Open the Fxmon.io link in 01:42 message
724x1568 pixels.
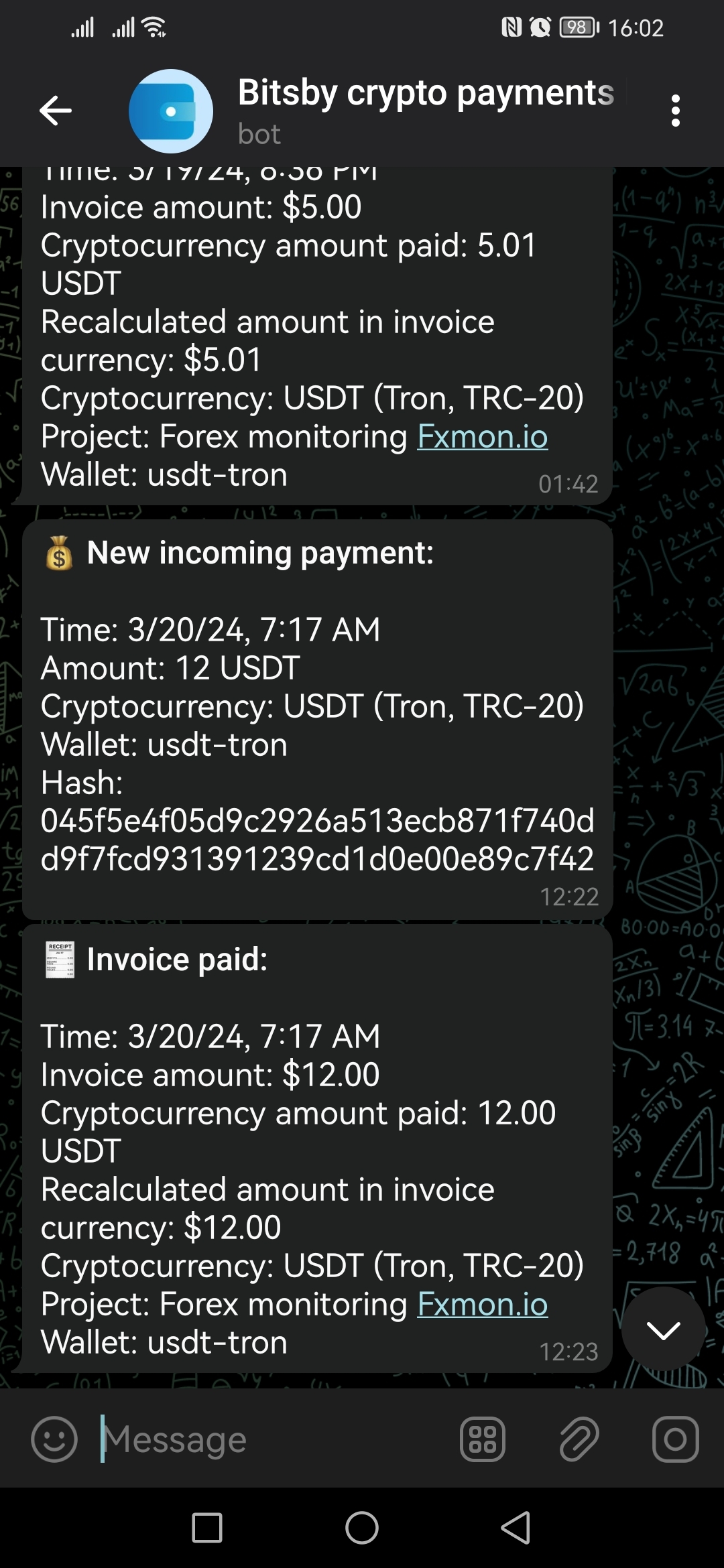point(482,436)
